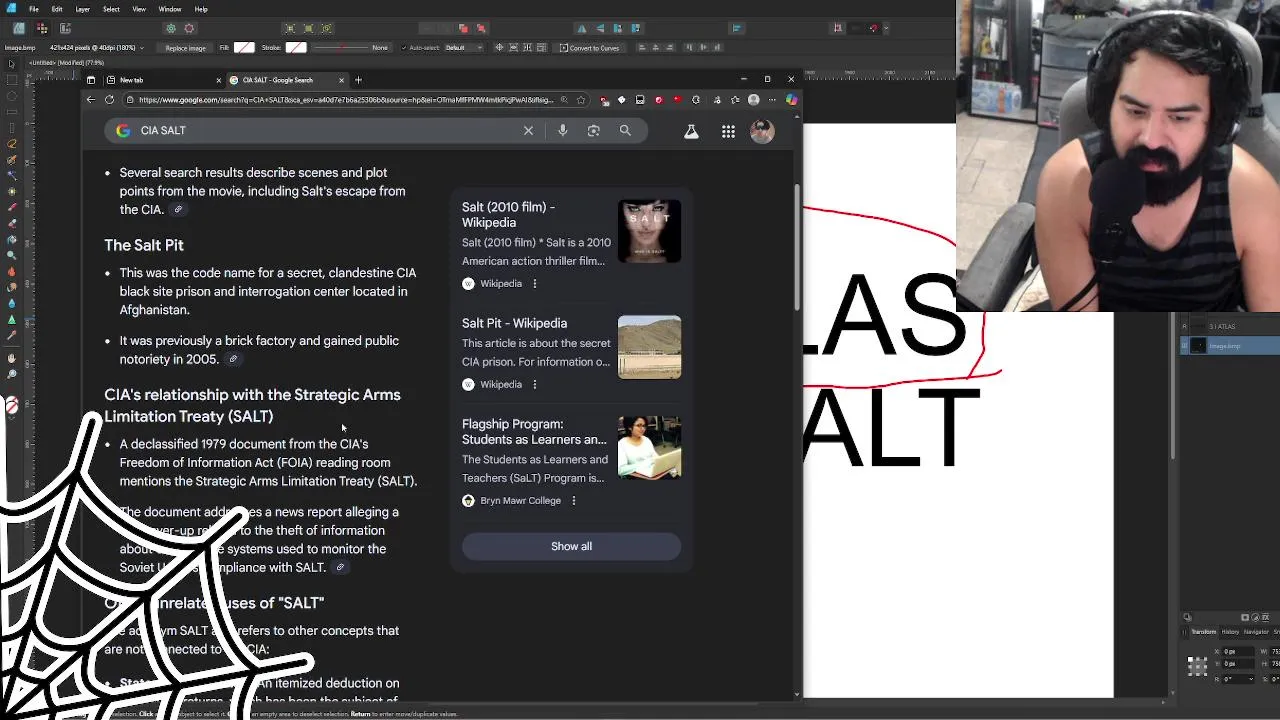Image resolution: width=1280 pixels, height=720 pixels.
Task: Select the CIA SALT Google Search tab
Action: click(x=287, y=80)
